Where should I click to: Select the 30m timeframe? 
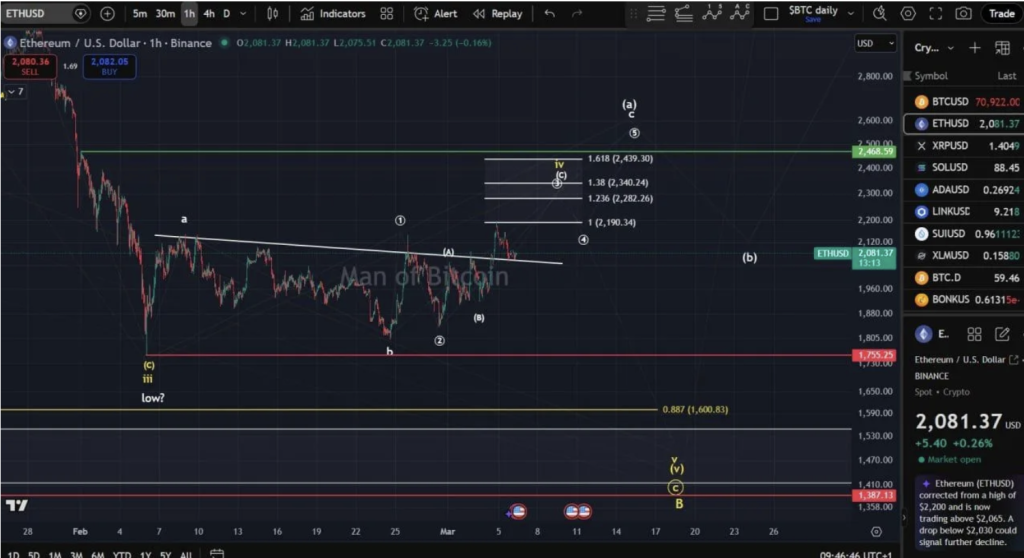click(165, 13)
